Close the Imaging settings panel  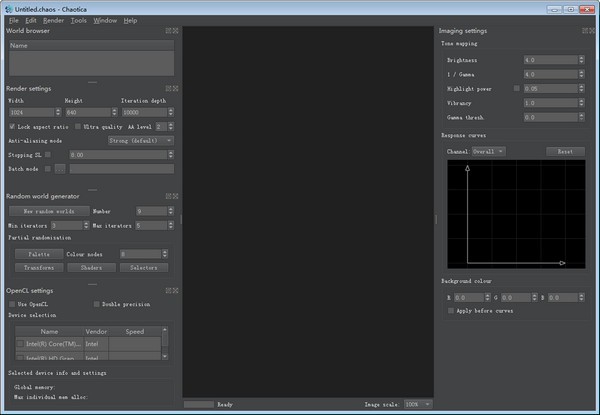coord(590,31)
